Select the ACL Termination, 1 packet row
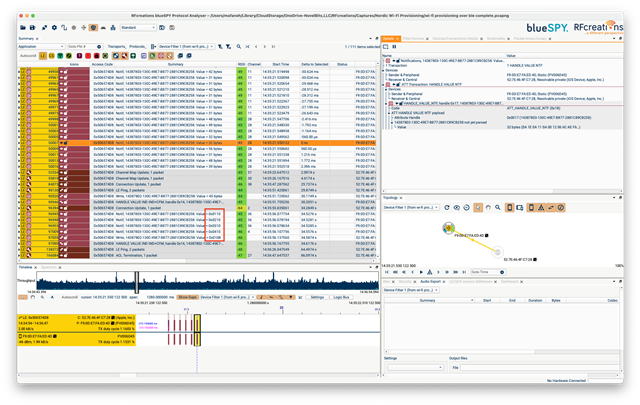 [196, 255]
